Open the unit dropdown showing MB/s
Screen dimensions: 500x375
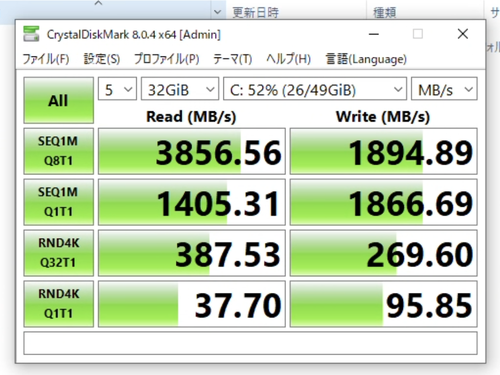[444, 89]
